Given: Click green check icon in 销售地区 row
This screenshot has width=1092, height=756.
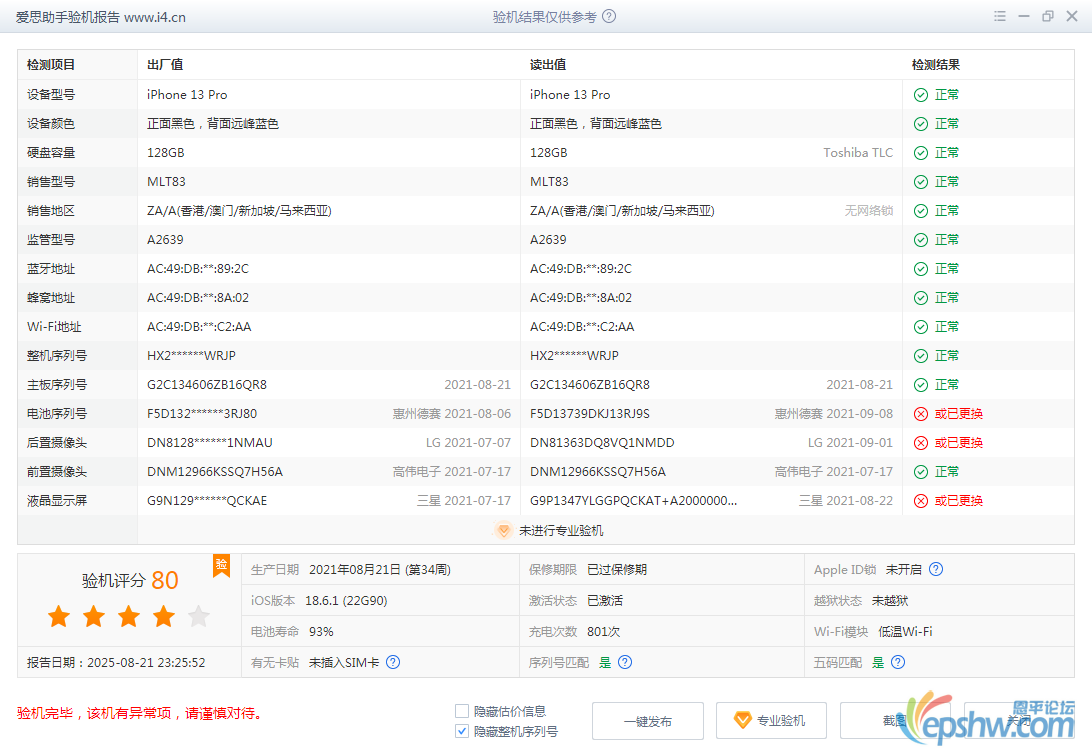Looking at the screenshot, I should coord(921,211).
